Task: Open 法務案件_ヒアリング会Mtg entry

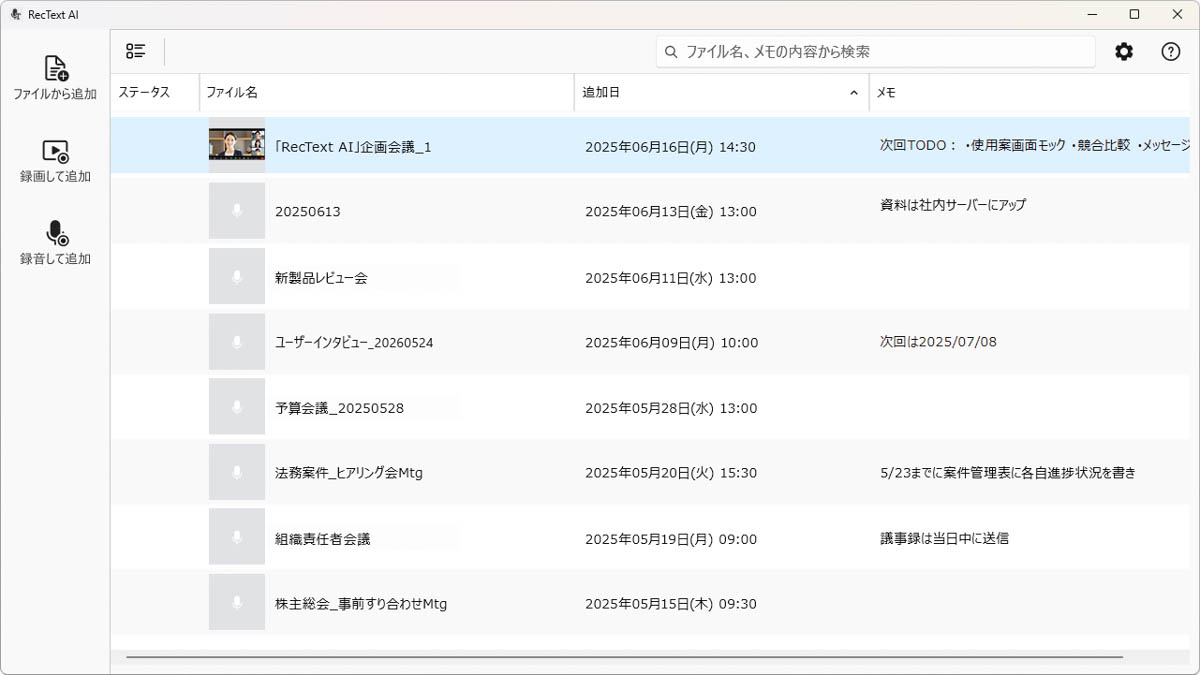Action: [x=349, y=473]
